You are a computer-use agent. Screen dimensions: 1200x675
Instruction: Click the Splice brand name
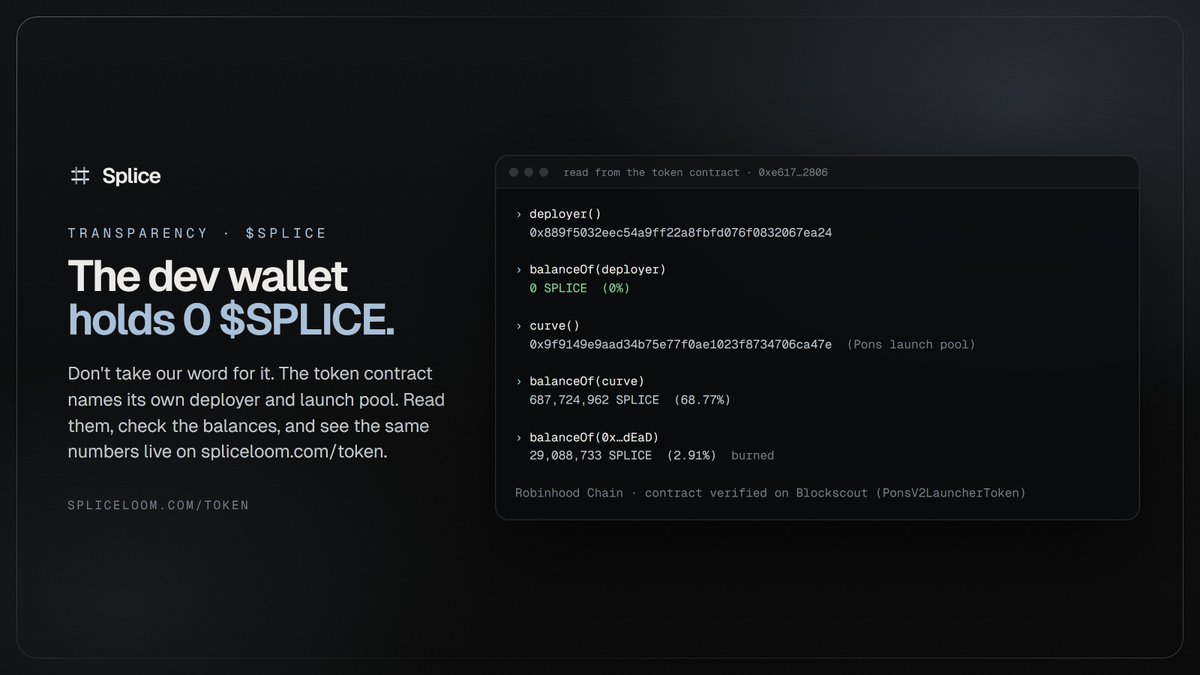pos(131,176)
